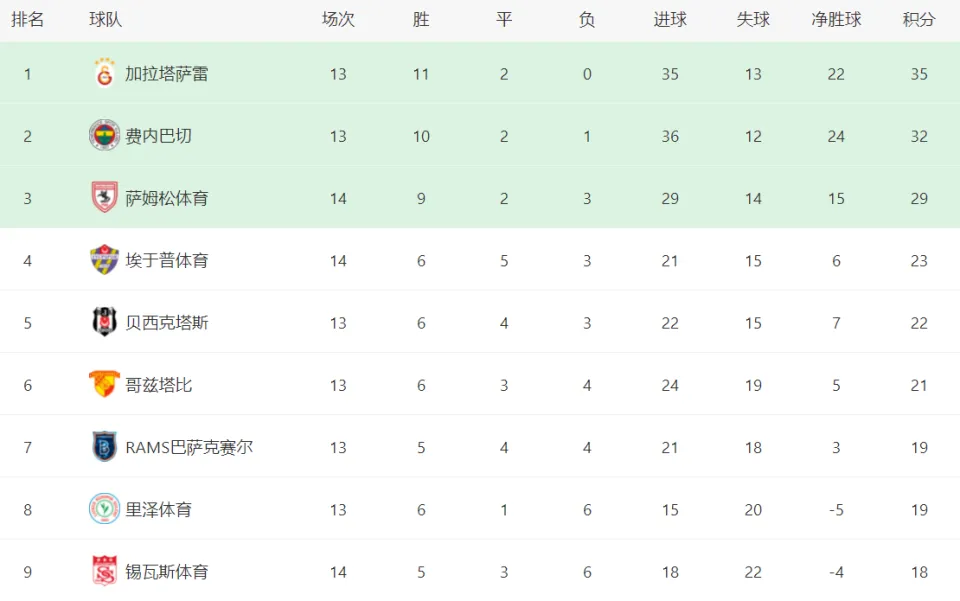Click the 排名 column header

(x=28, y=20)
